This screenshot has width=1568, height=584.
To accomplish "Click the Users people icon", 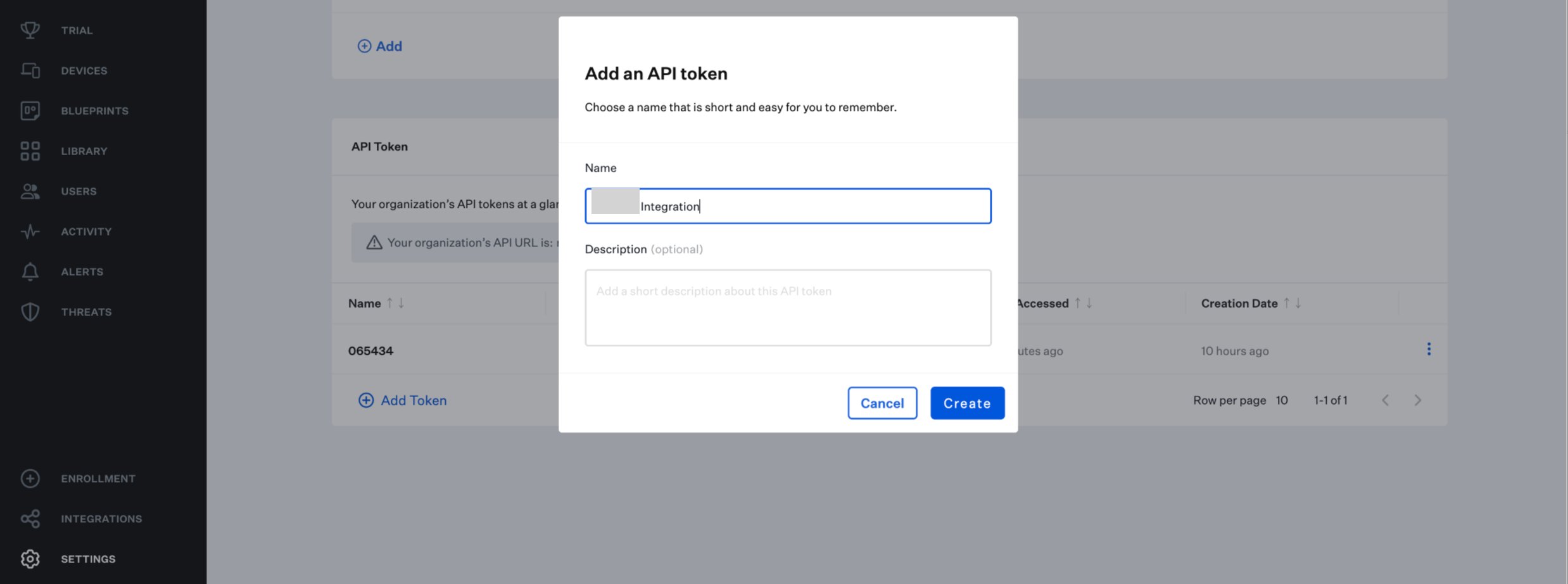I will (30, 191).
